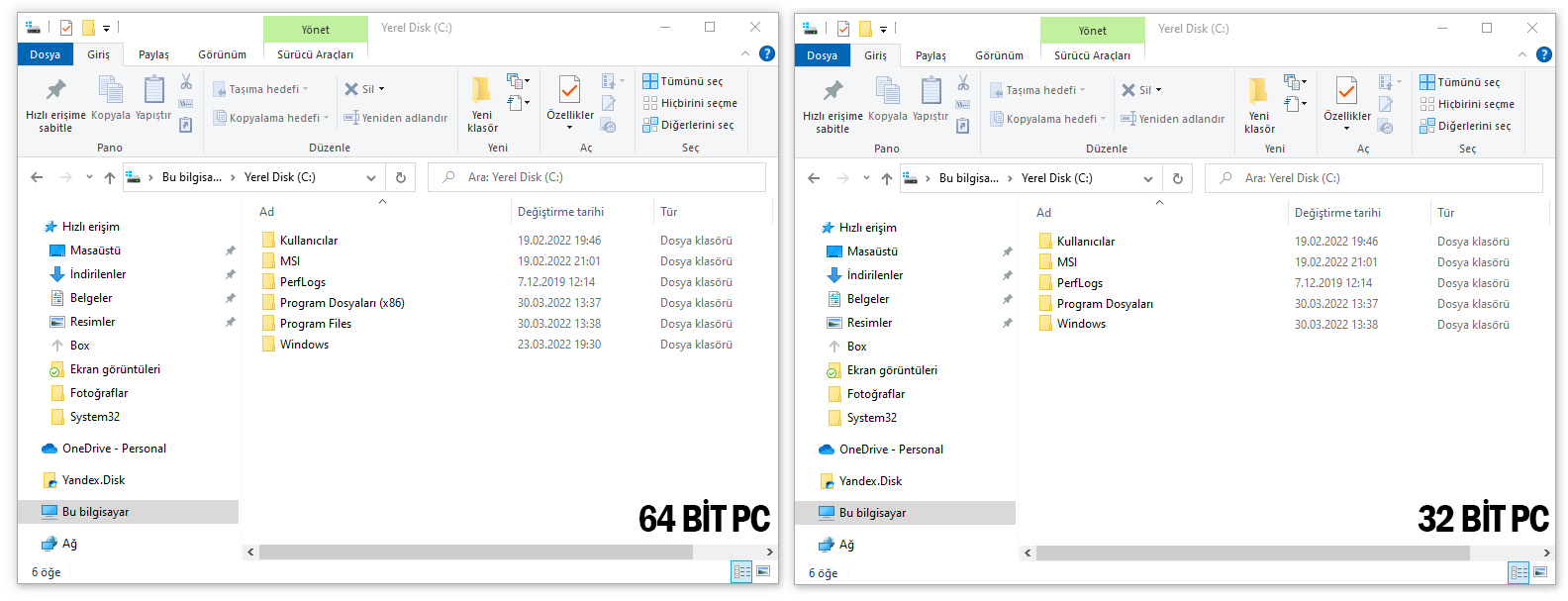Click Yeni klasör icon in the 32 BİT window
Screen dimensions: 1568x601
pyautogui.click(x=1258, y=92)
